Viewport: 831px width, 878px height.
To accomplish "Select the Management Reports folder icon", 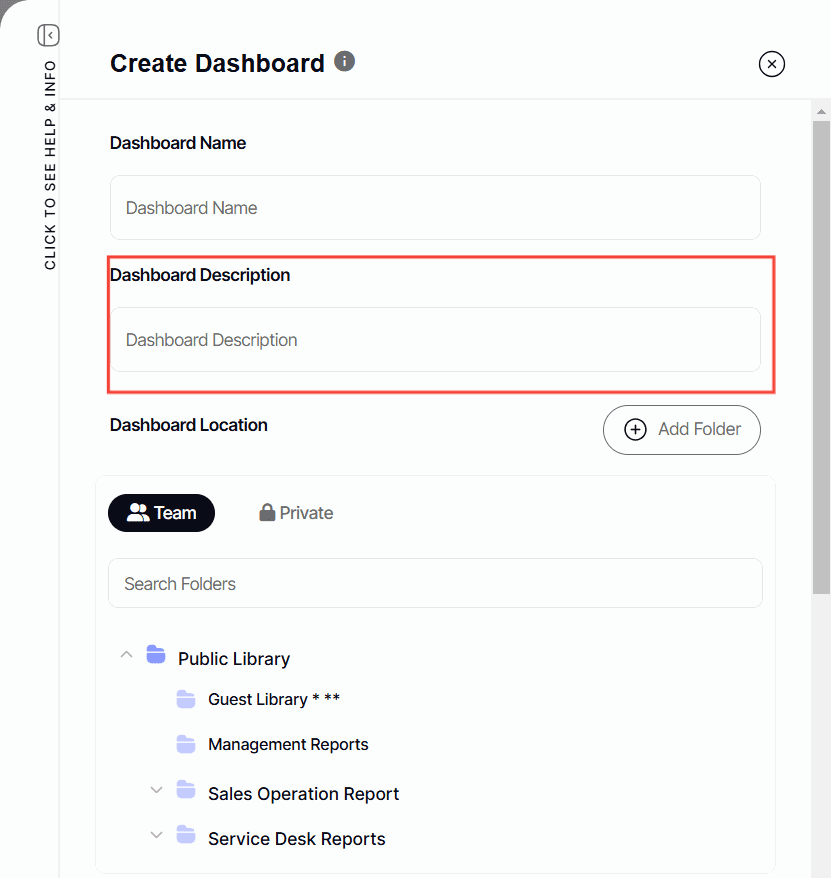I will tap(186, 744).
